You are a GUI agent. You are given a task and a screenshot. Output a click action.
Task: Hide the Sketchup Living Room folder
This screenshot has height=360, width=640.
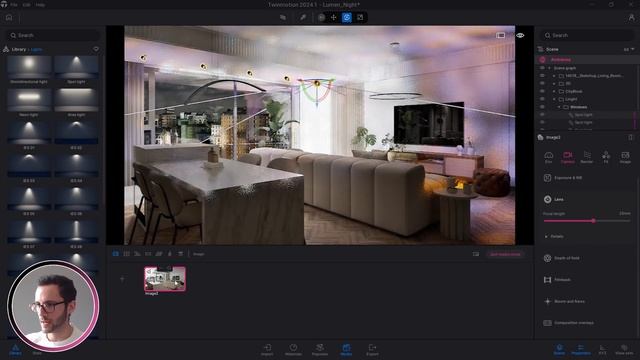[x=542, y=76]
